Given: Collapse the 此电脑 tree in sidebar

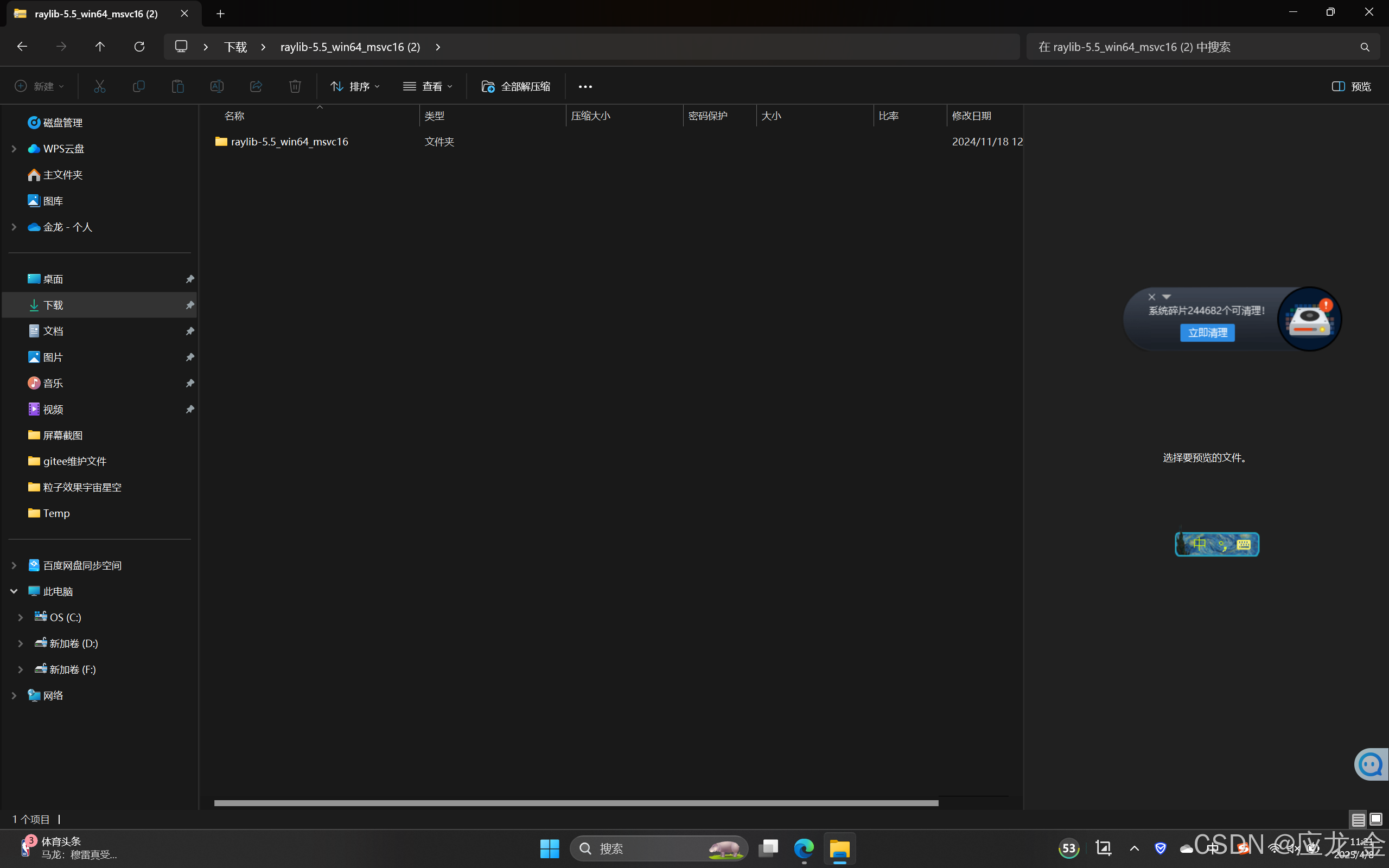Looking at the screenshot, I should click(x=13, y=591).
